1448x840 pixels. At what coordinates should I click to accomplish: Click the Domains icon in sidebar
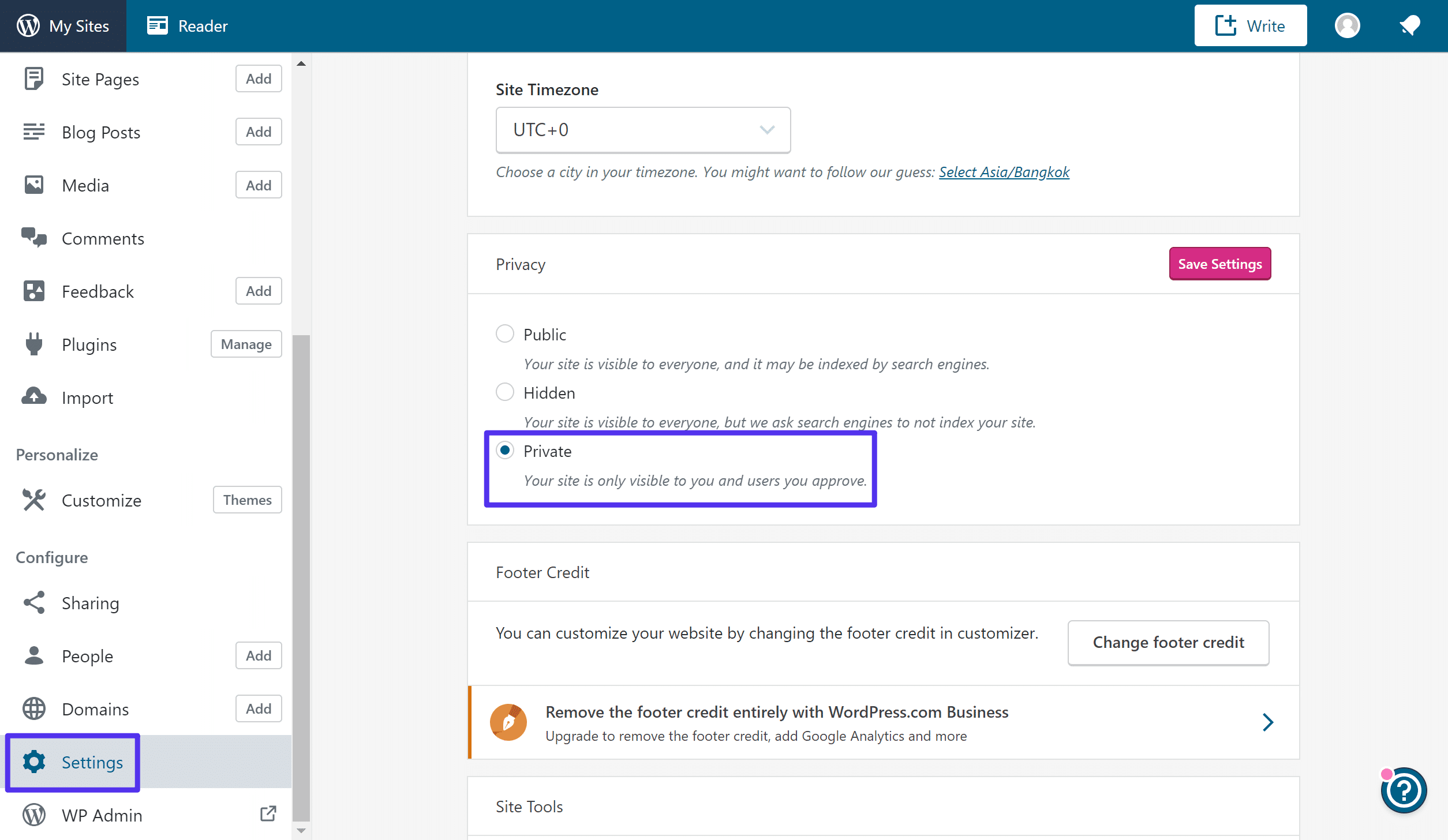pos(33,708)
